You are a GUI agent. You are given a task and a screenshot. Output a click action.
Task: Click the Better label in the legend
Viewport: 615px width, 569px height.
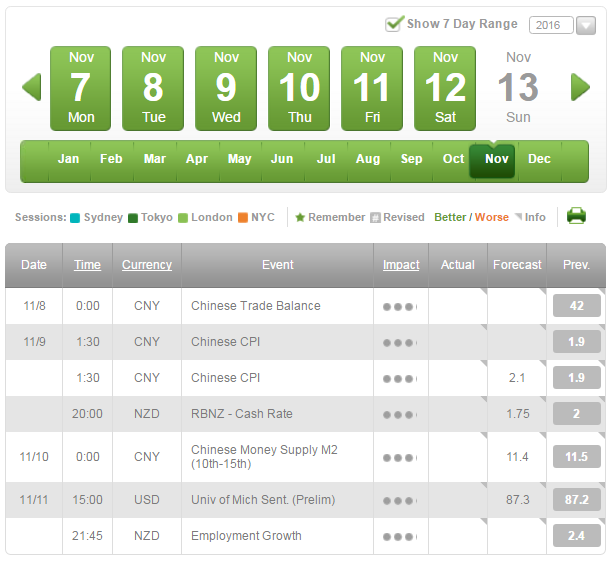point(450,217)
